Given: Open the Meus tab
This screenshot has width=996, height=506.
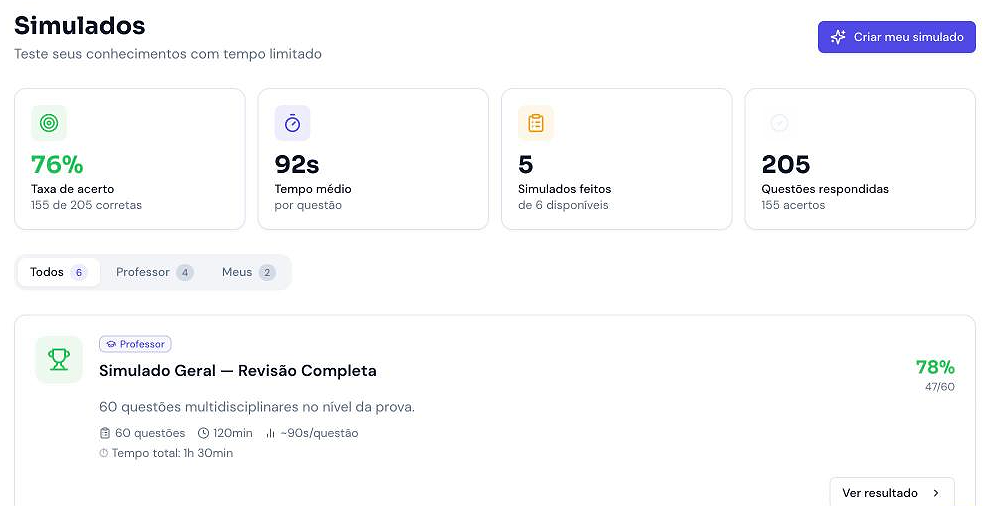Looking at the screenshot, I should [248, 272].
